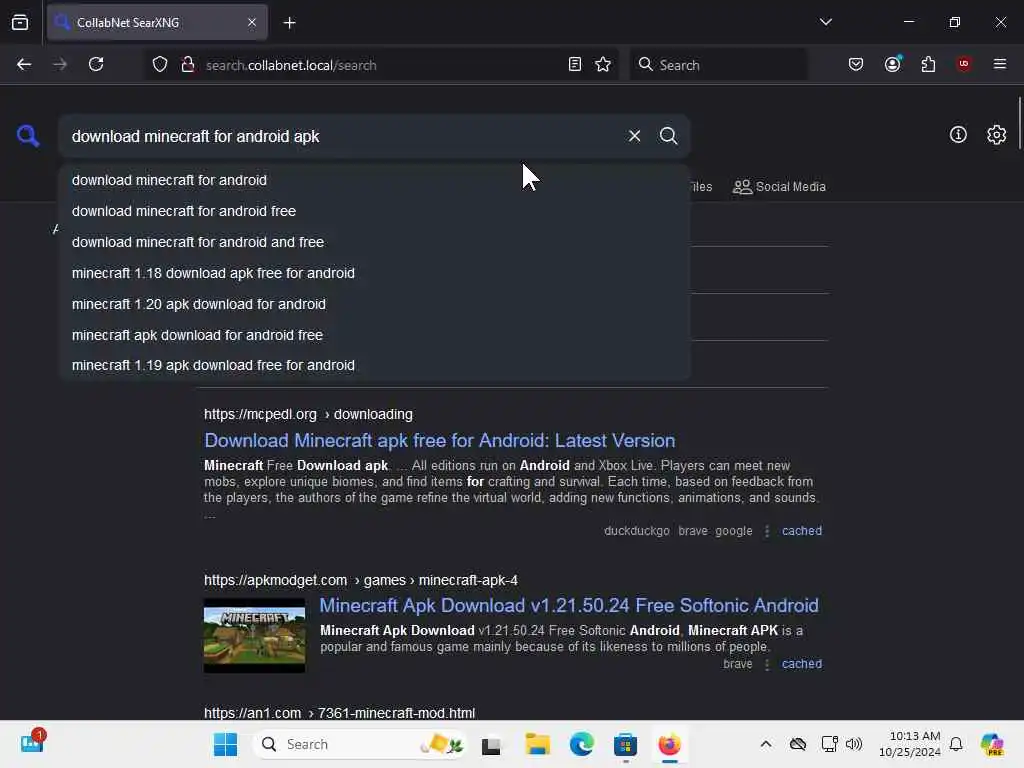Open 'Download Minecraft apk free for Android' result

tap(440, 440)
